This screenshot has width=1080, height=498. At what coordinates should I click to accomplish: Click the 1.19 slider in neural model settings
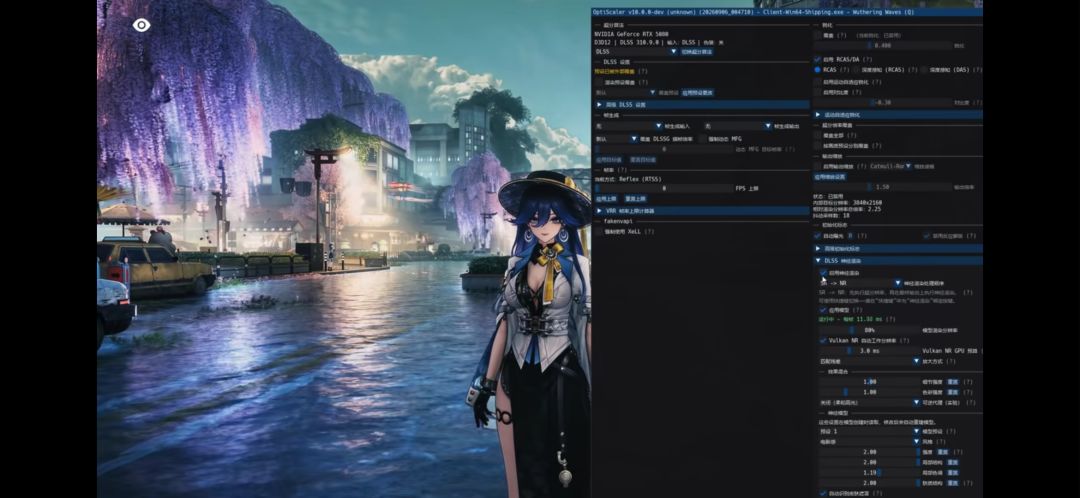869,473
